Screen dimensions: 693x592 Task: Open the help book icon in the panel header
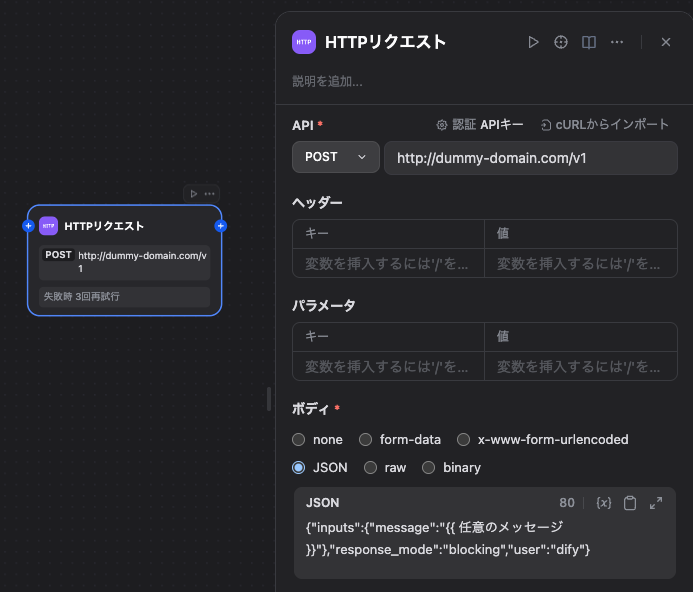pyautogui.click(x=589, y=42)
